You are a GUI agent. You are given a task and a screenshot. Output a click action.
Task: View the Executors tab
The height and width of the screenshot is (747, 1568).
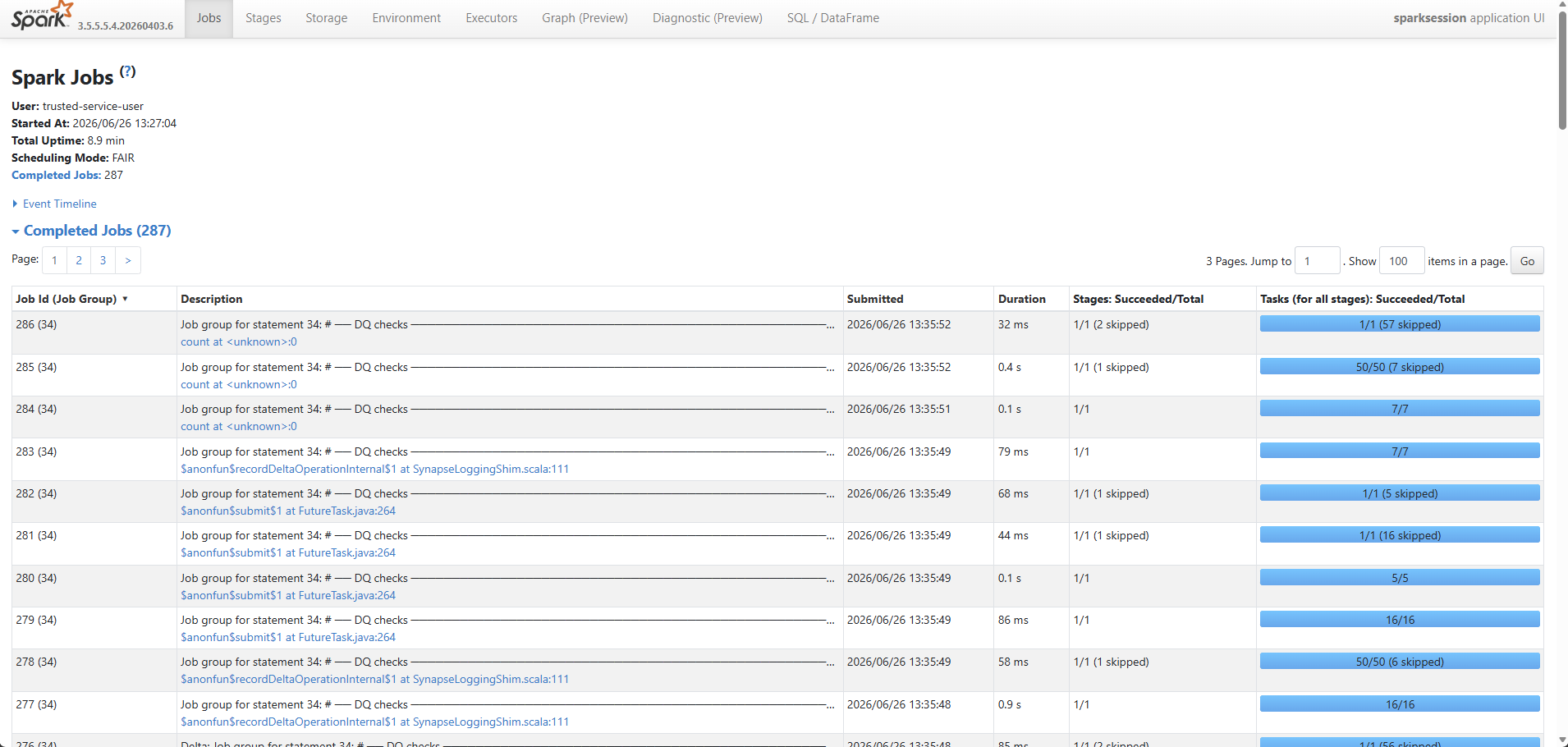(492, 18)
